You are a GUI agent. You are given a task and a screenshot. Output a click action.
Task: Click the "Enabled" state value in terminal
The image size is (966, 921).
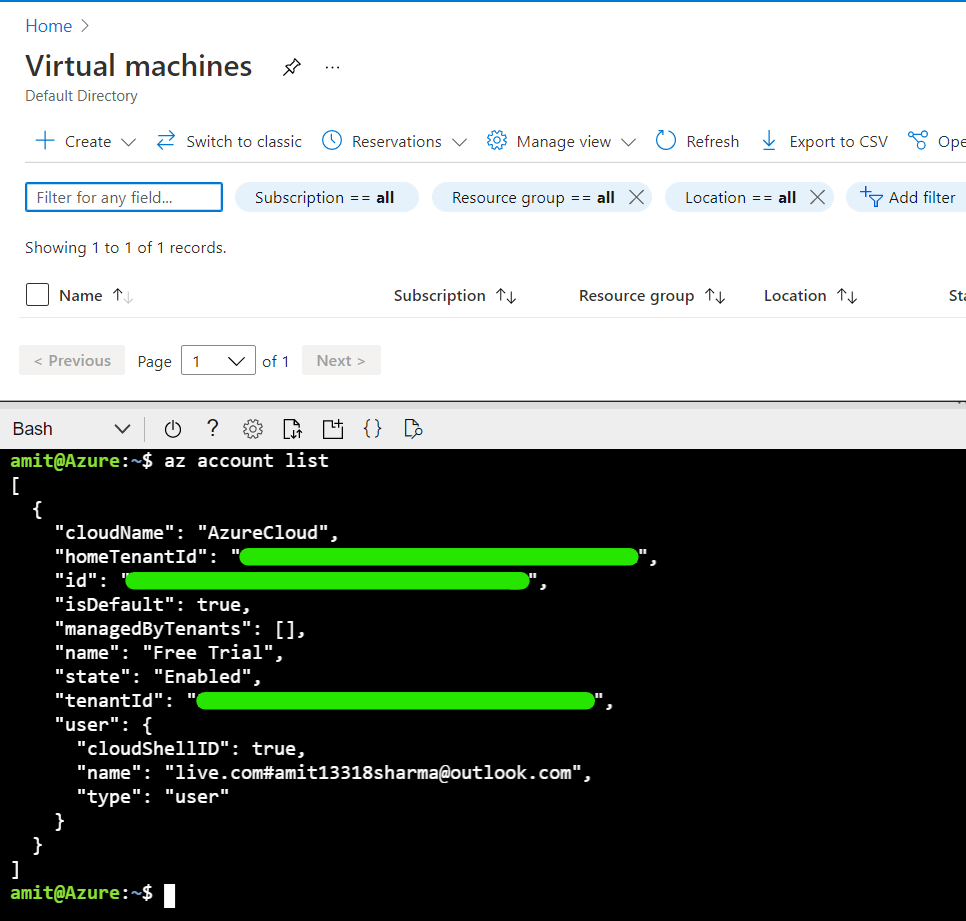[x=203, y=677]
